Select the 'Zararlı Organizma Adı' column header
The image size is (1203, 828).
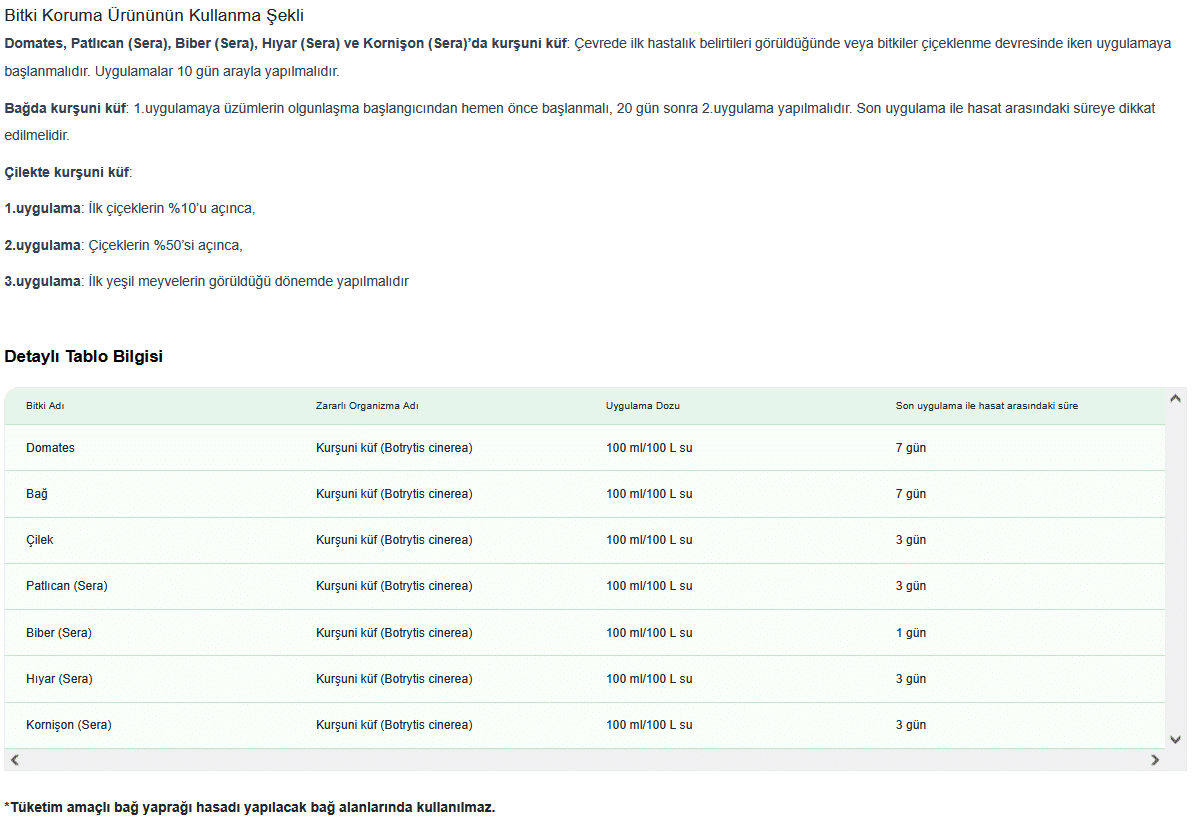[367, 406]
